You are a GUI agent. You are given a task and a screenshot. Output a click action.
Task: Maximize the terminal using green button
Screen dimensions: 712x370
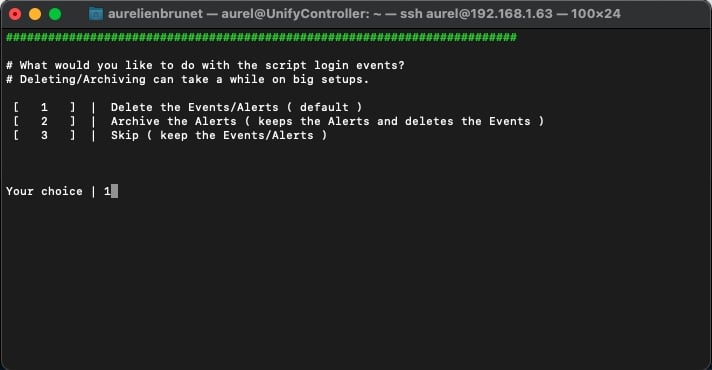(x=55, y=14)
